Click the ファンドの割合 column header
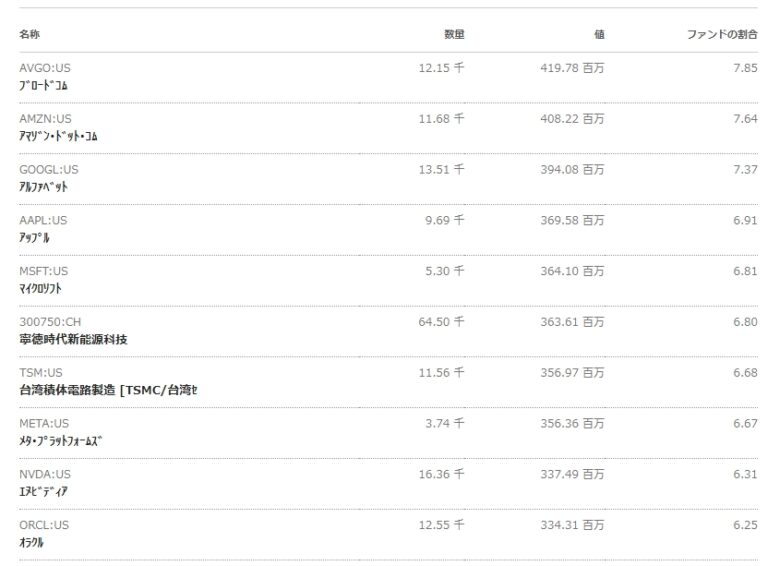 [x=722, y=35]
